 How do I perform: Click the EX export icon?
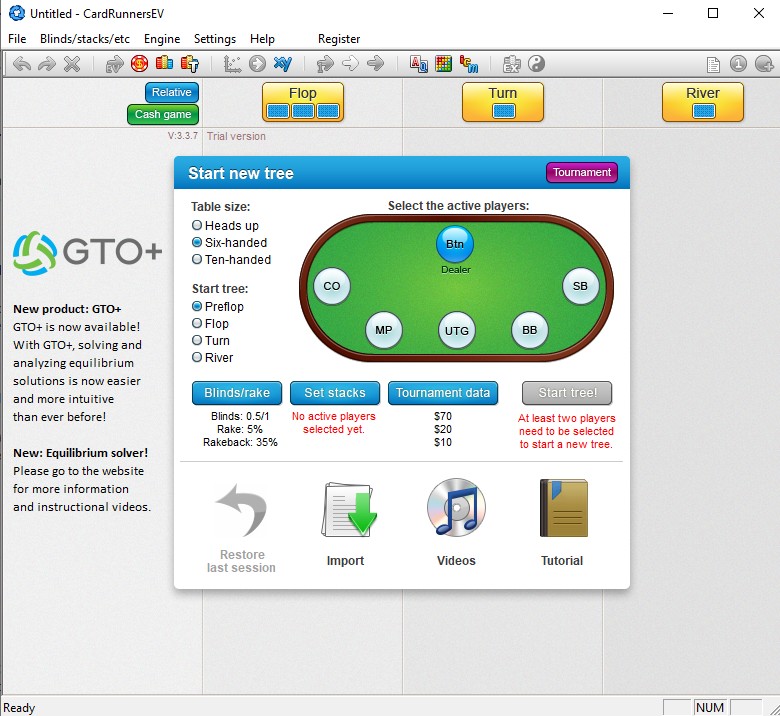(511, 64)
